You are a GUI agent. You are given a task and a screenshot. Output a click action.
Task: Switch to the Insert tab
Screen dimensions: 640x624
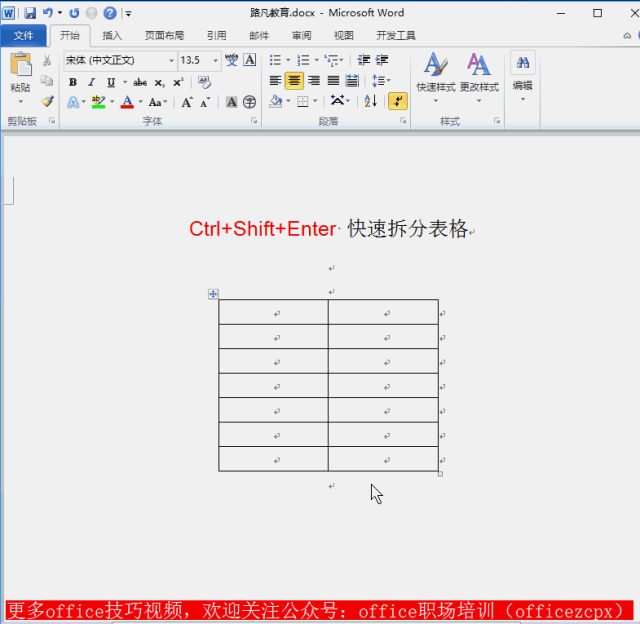[112, 36]
